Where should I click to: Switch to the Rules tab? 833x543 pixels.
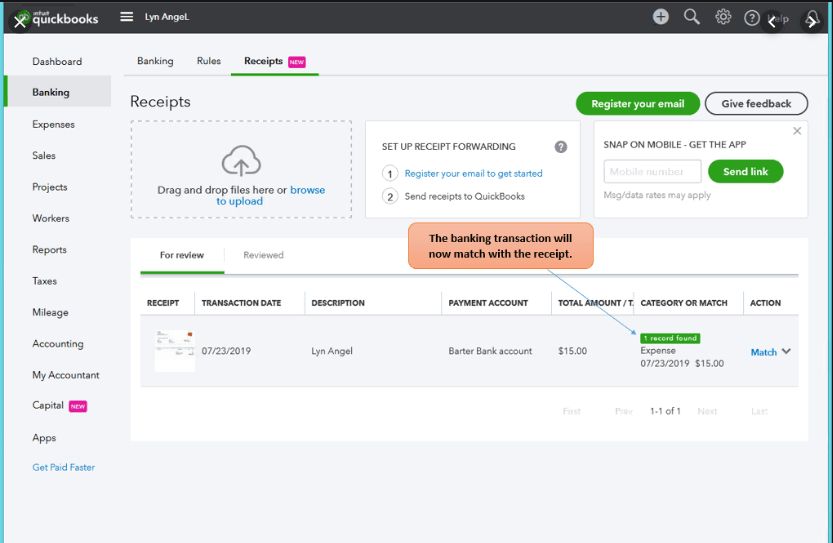pyautogui.click(x=209, y=61)
